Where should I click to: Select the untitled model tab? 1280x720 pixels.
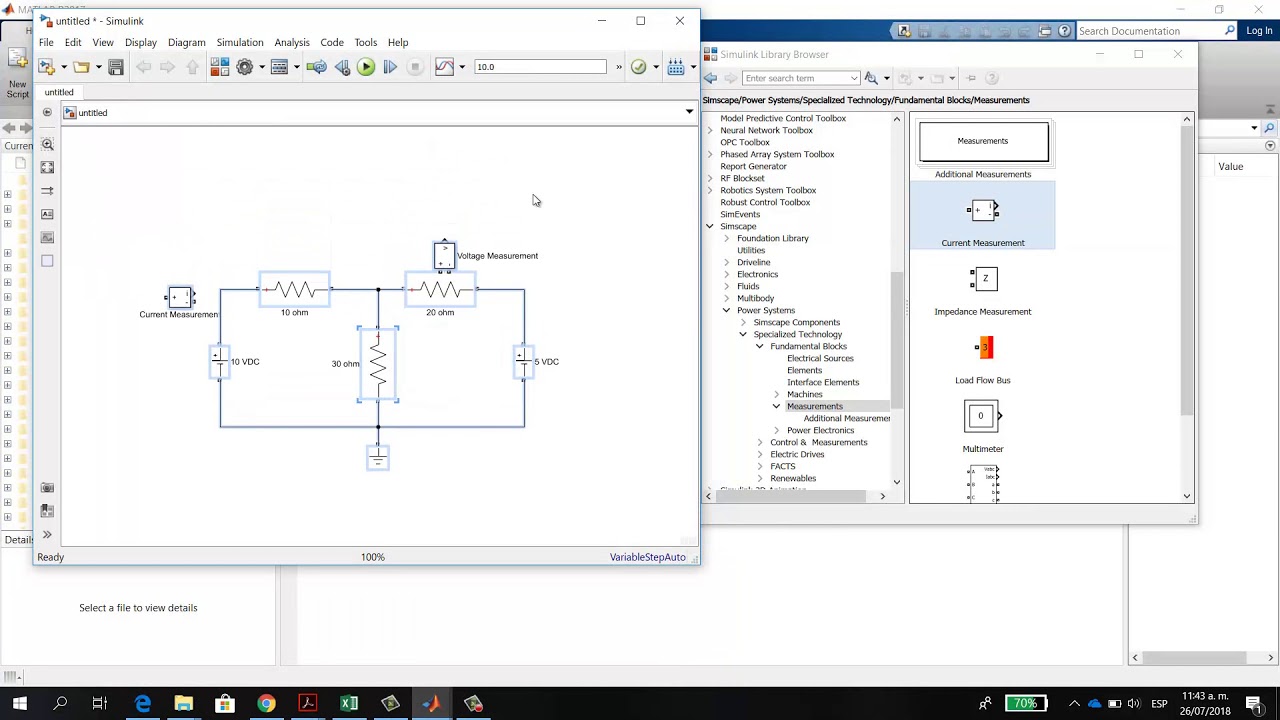click(x=59, y=92)
